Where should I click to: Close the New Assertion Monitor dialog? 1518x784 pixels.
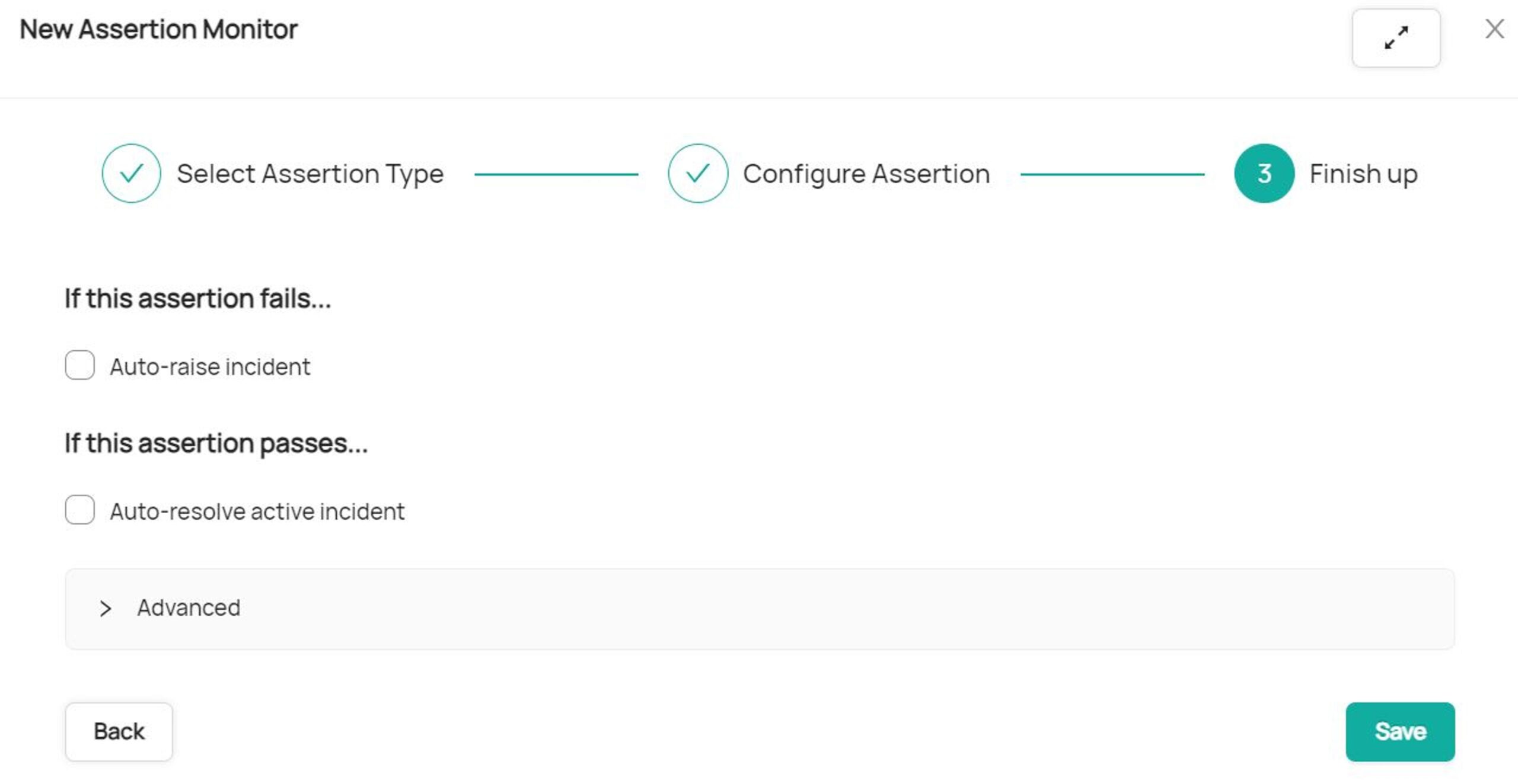point(1494,29)
